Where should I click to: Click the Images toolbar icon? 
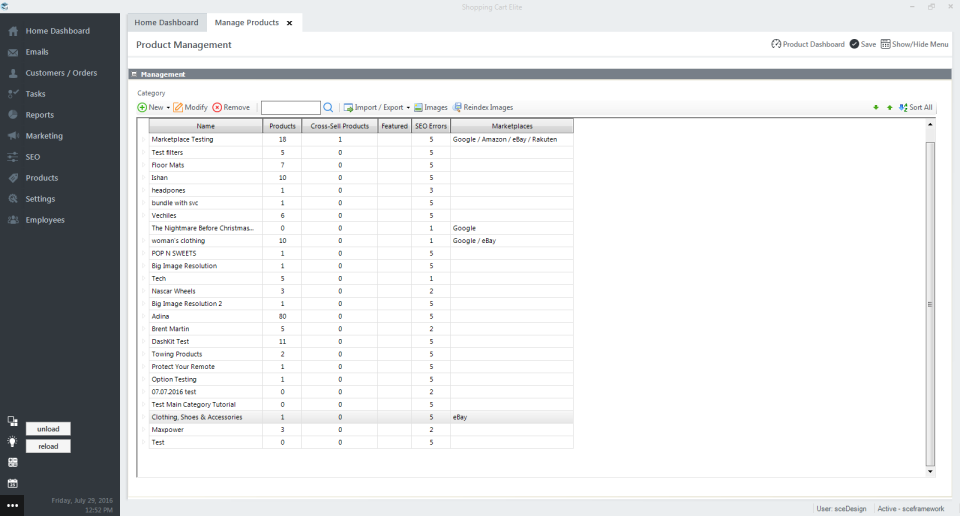coord(419,108)
